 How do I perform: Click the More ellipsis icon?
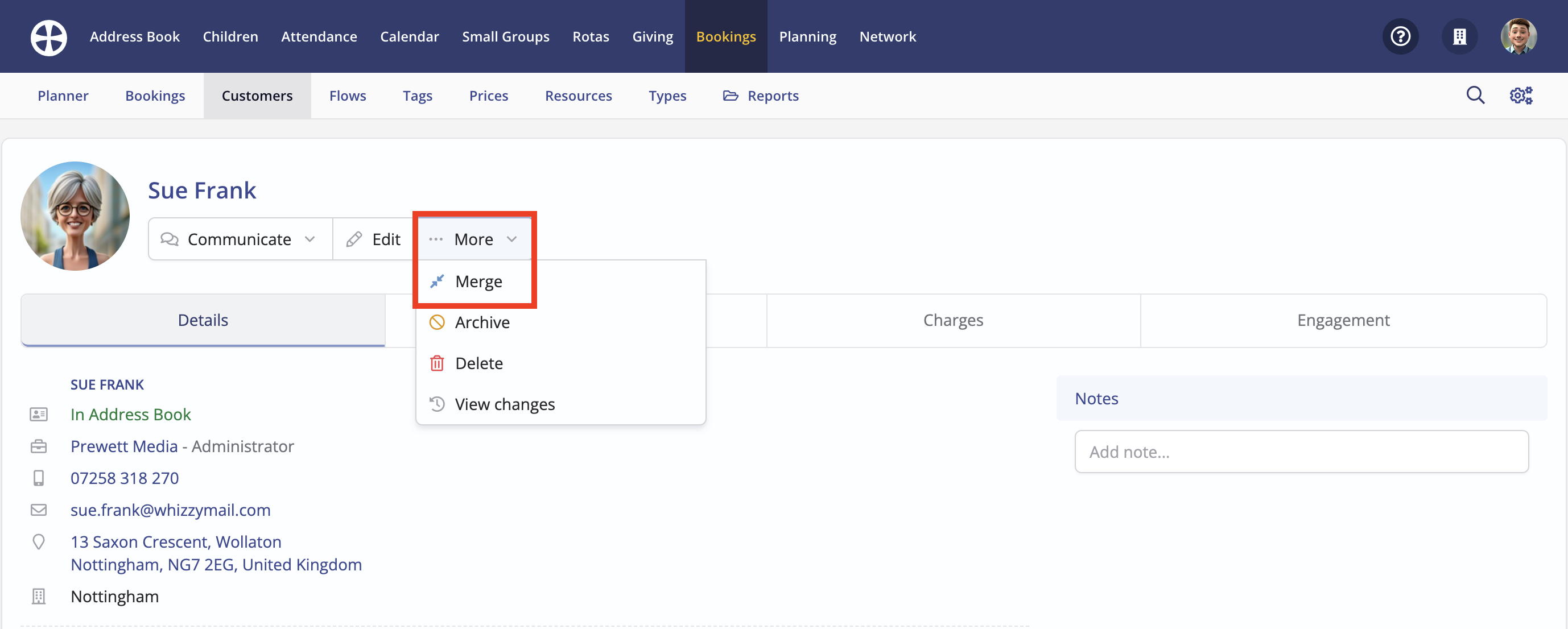(x=435, y=239)
